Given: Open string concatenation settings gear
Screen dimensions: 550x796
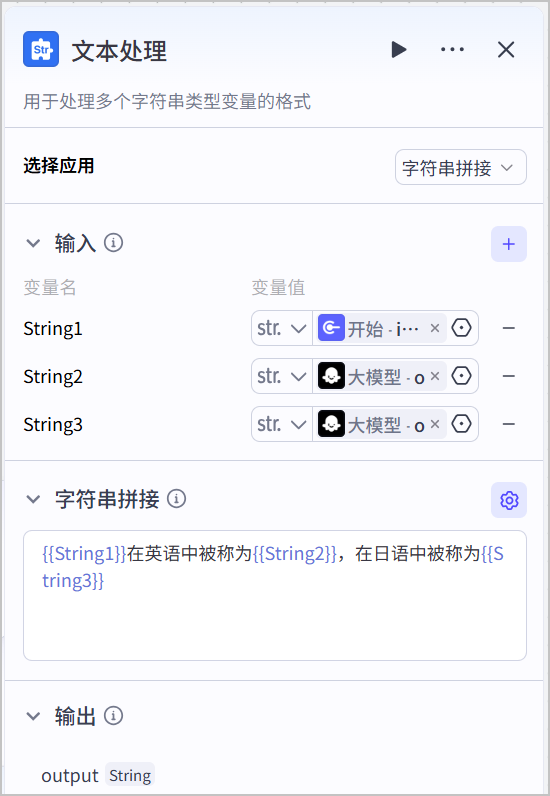Looking at the screenshot, I should click(x=509, y=500).
